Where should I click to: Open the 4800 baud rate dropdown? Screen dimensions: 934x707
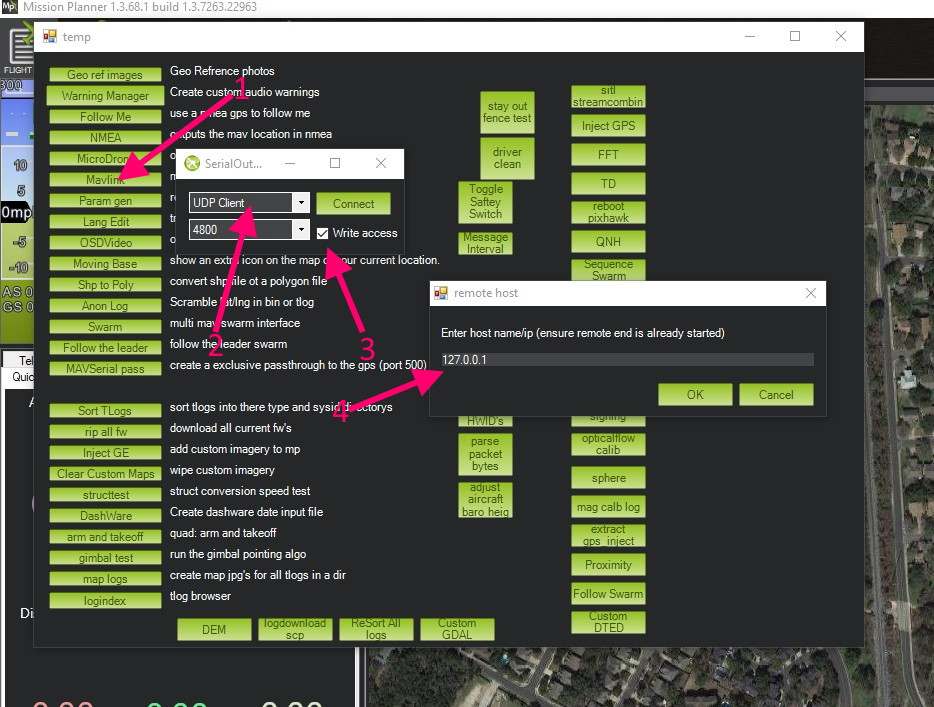click(x=300, y=230)
